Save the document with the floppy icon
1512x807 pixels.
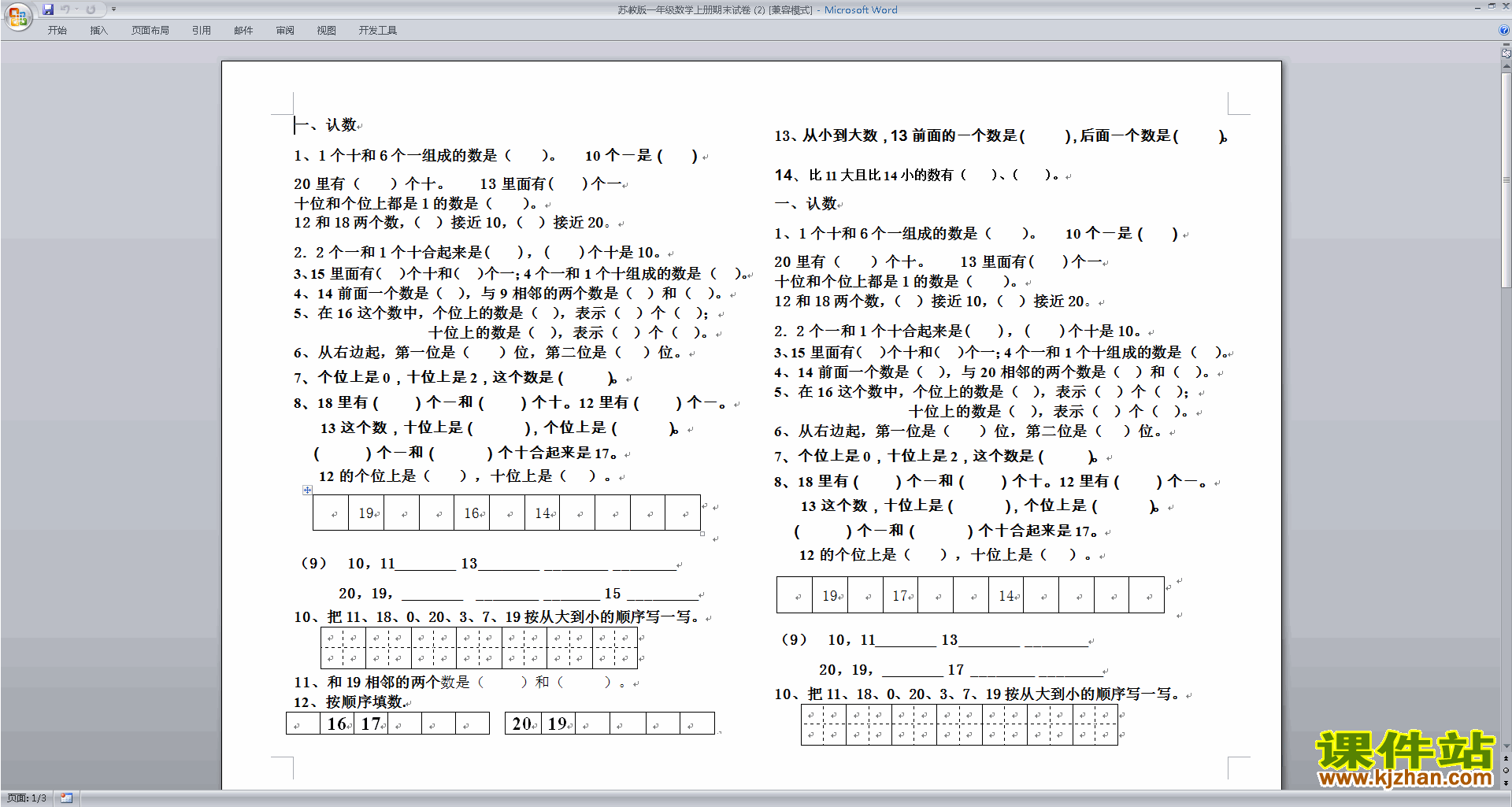(x=48, y=9)
